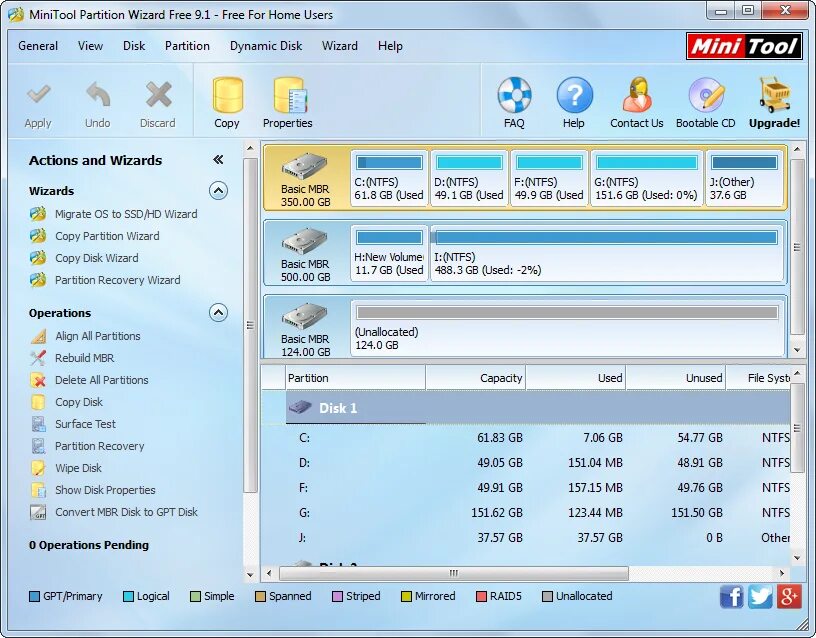Collapse the Wizards section
The image size is (816, 638).
click(x=219, y=191)
